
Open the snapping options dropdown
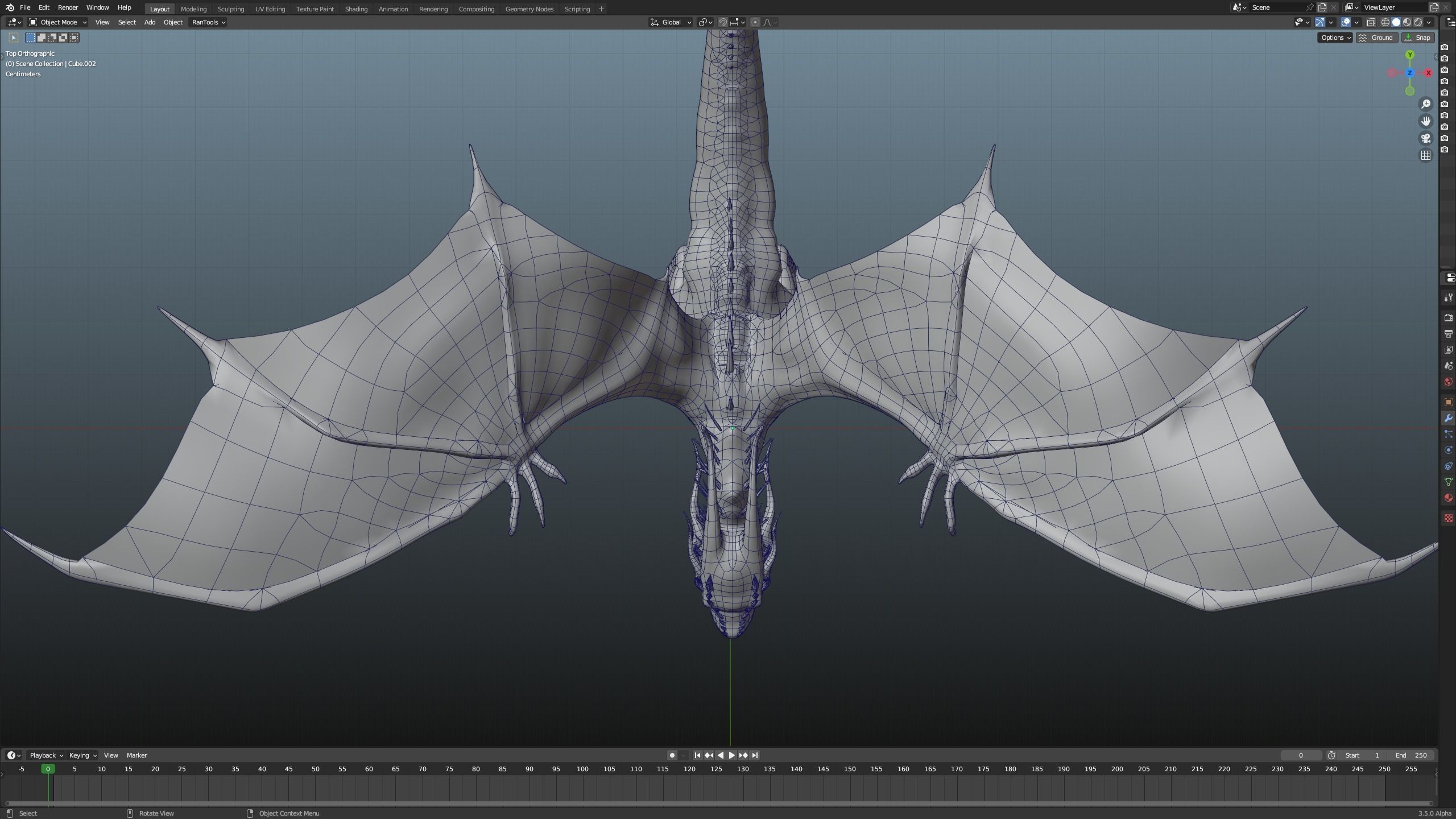738,22
